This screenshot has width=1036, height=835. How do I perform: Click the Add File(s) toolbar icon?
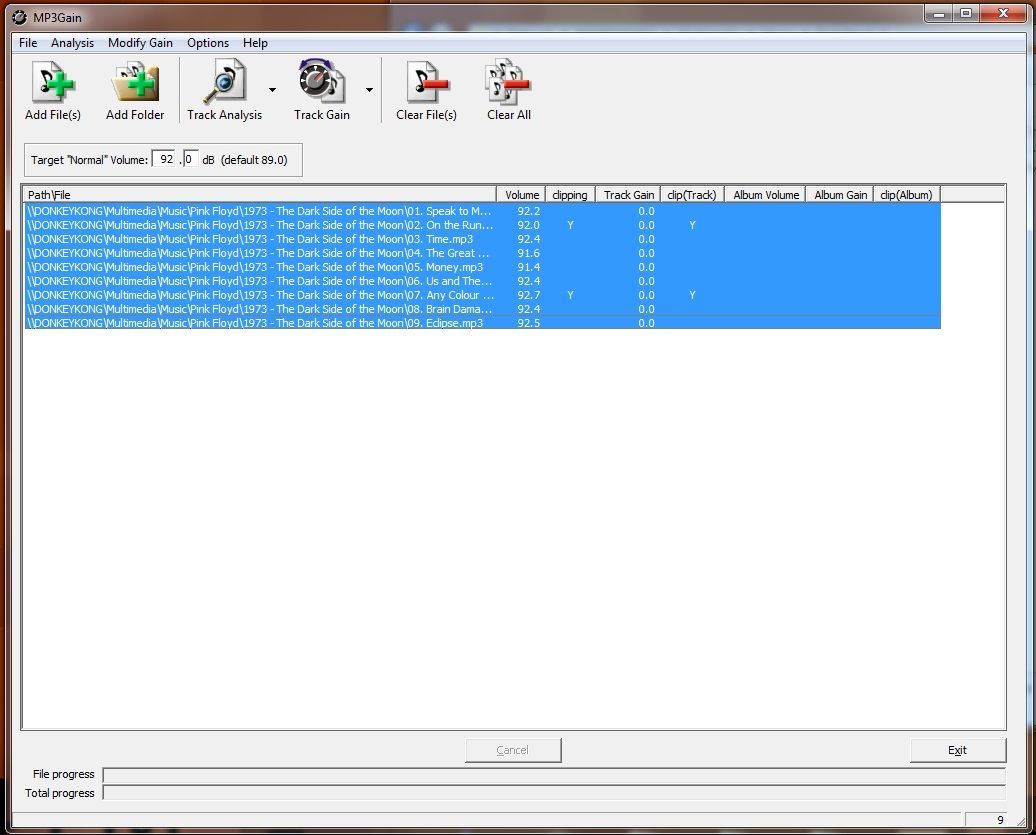52,83
